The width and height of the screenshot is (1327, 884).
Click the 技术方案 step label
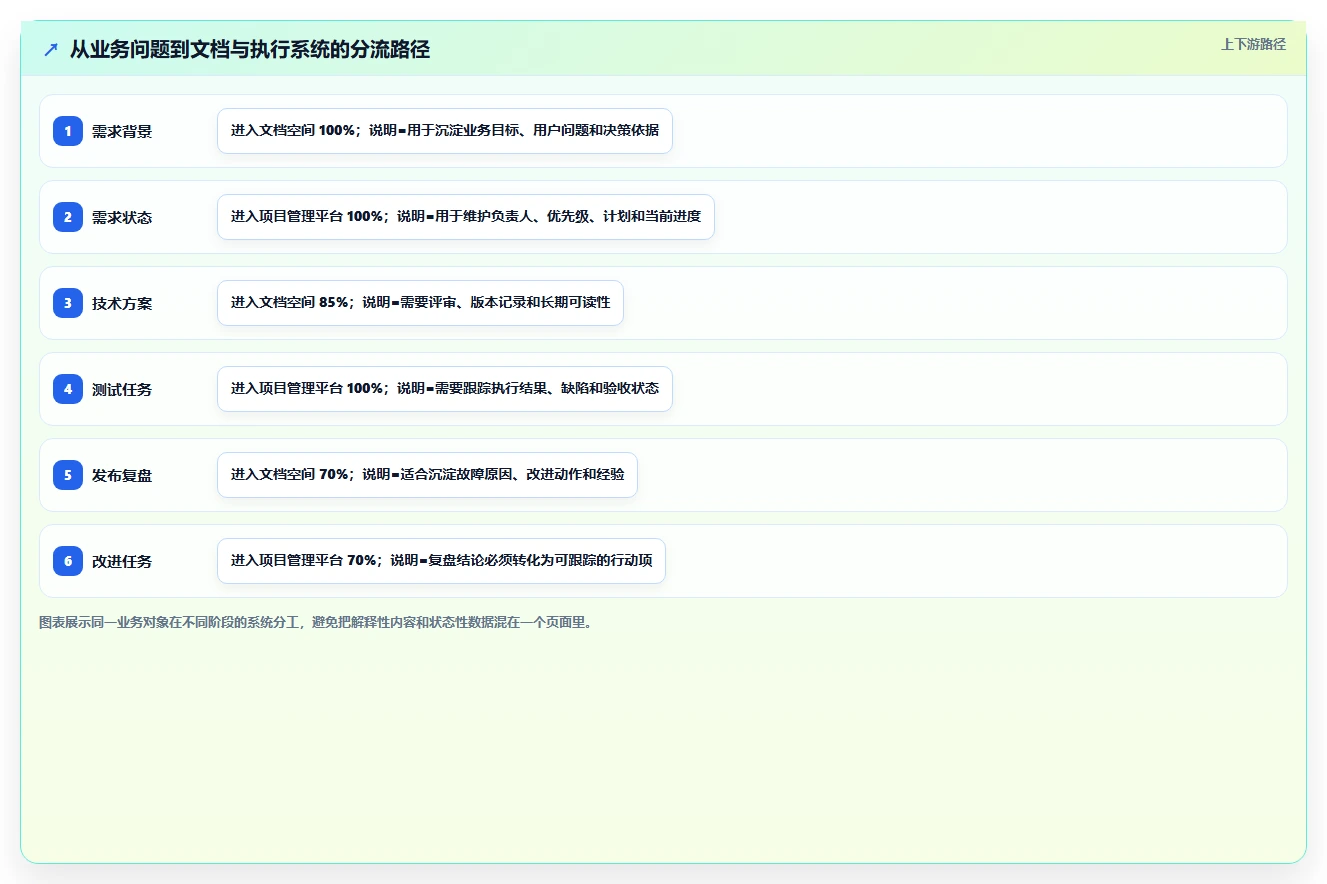(122, 303)
